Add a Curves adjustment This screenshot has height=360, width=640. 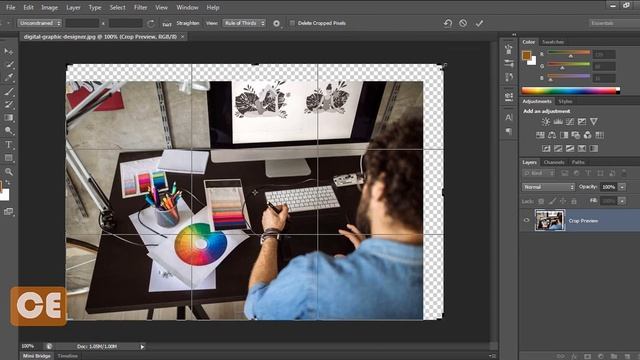tap(570, 121)
